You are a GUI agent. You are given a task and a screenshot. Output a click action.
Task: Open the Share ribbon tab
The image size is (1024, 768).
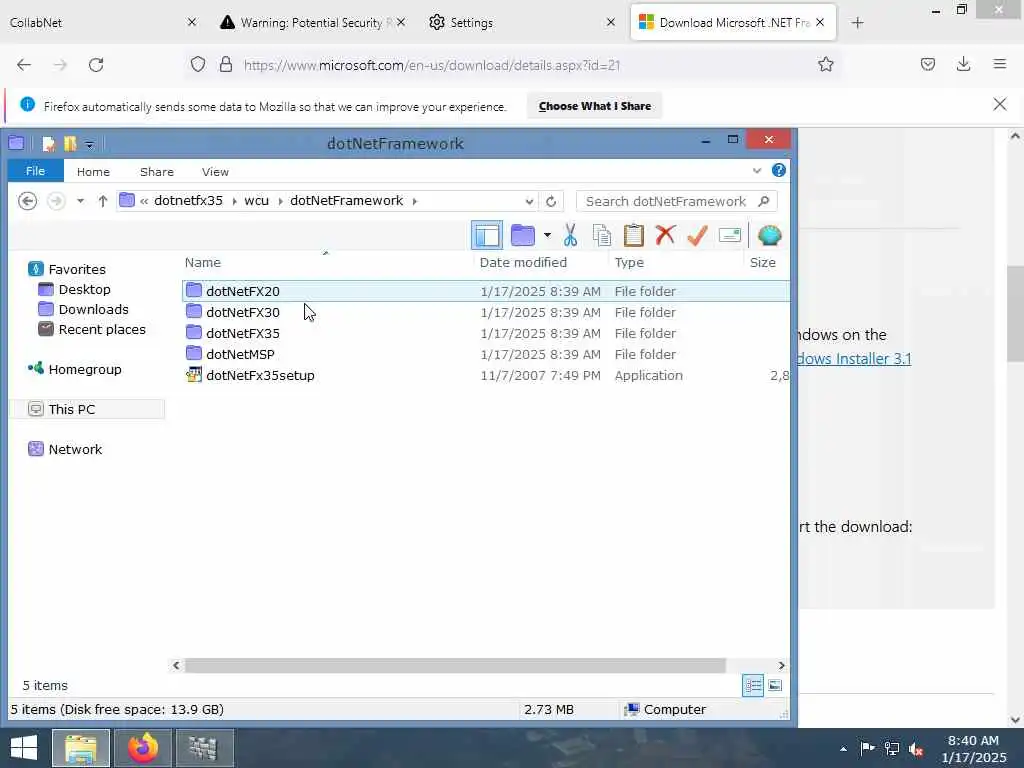coord(157,172)
